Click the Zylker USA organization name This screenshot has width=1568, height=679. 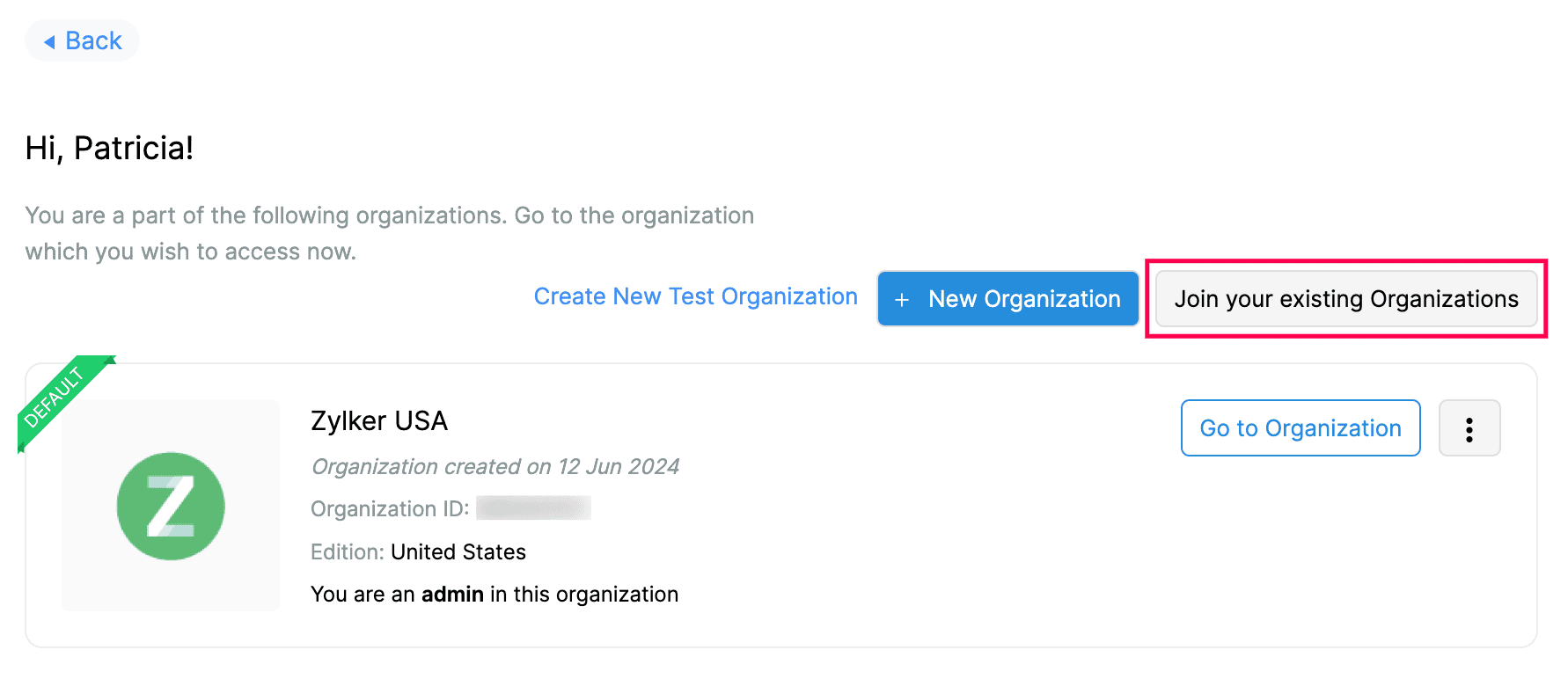click(379, 421)
